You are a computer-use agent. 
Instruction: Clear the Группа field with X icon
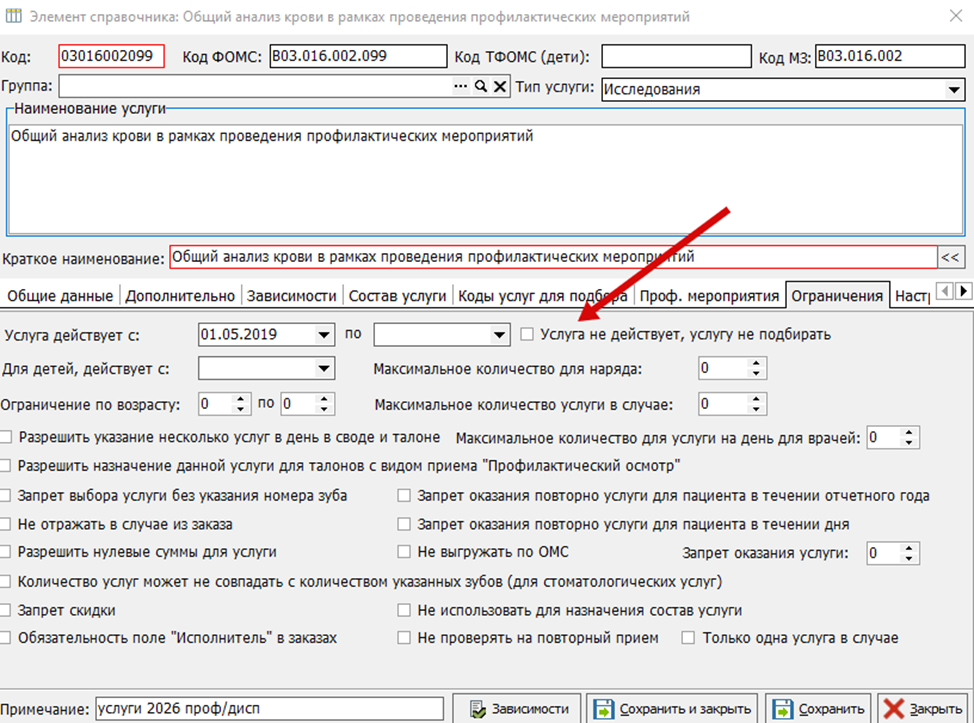(500, 86)
